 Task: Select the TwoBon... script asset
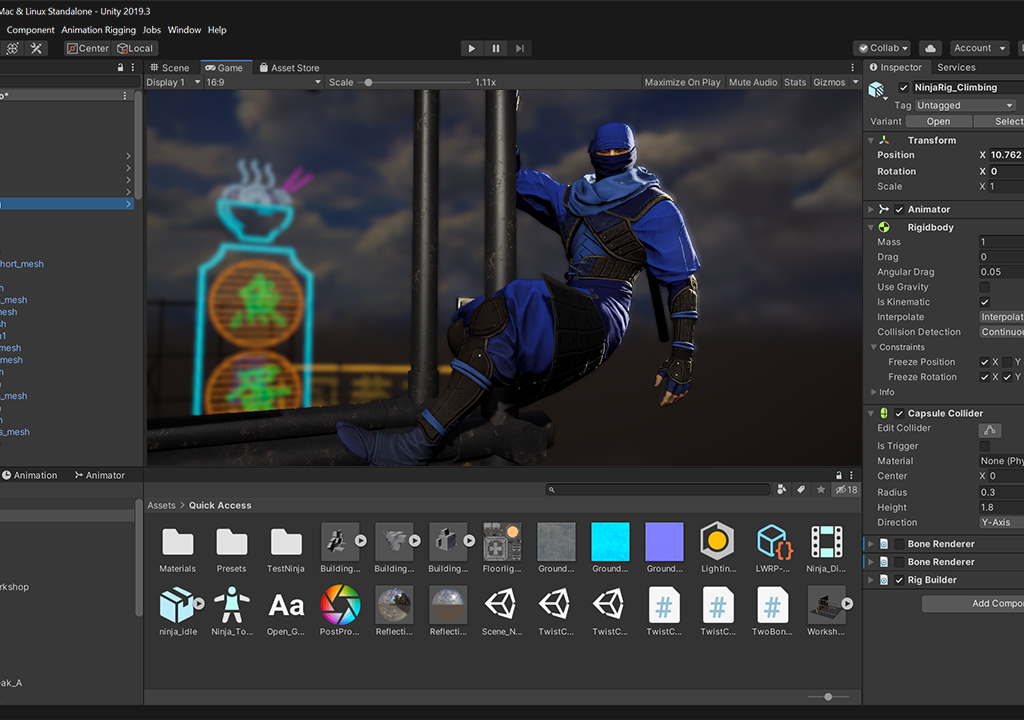point(772,612)
